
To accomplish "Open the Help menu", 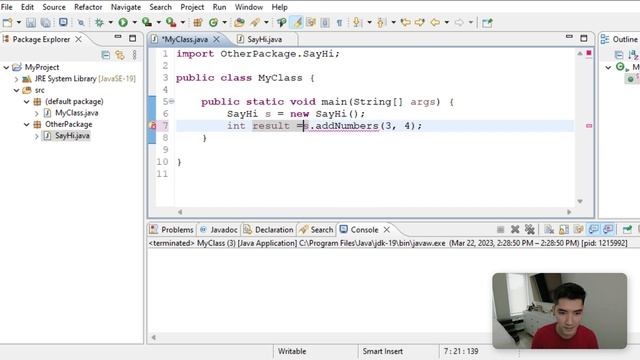I will point(280,7).
